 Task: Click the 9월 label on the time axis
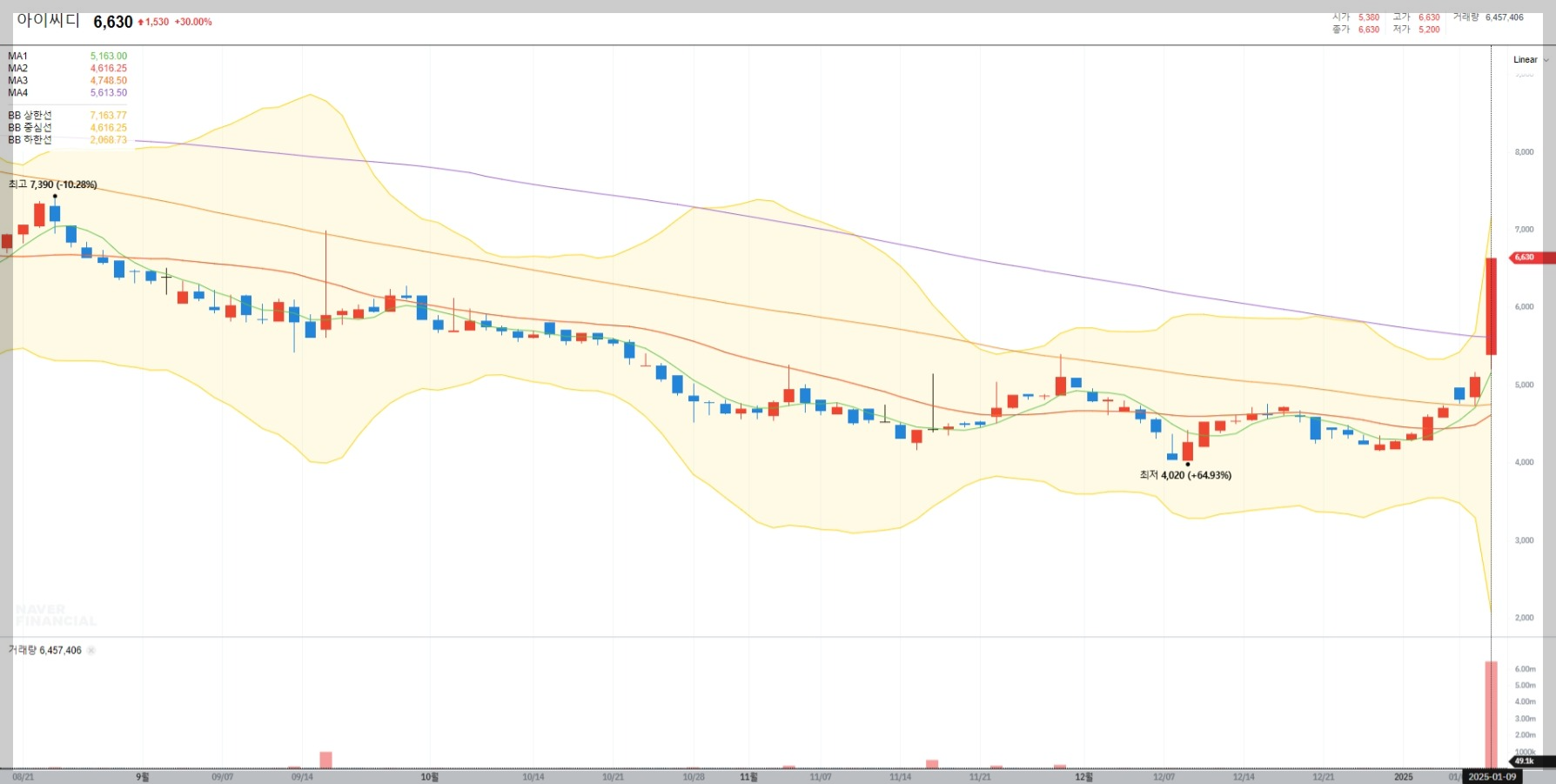[x=143, y=777]
